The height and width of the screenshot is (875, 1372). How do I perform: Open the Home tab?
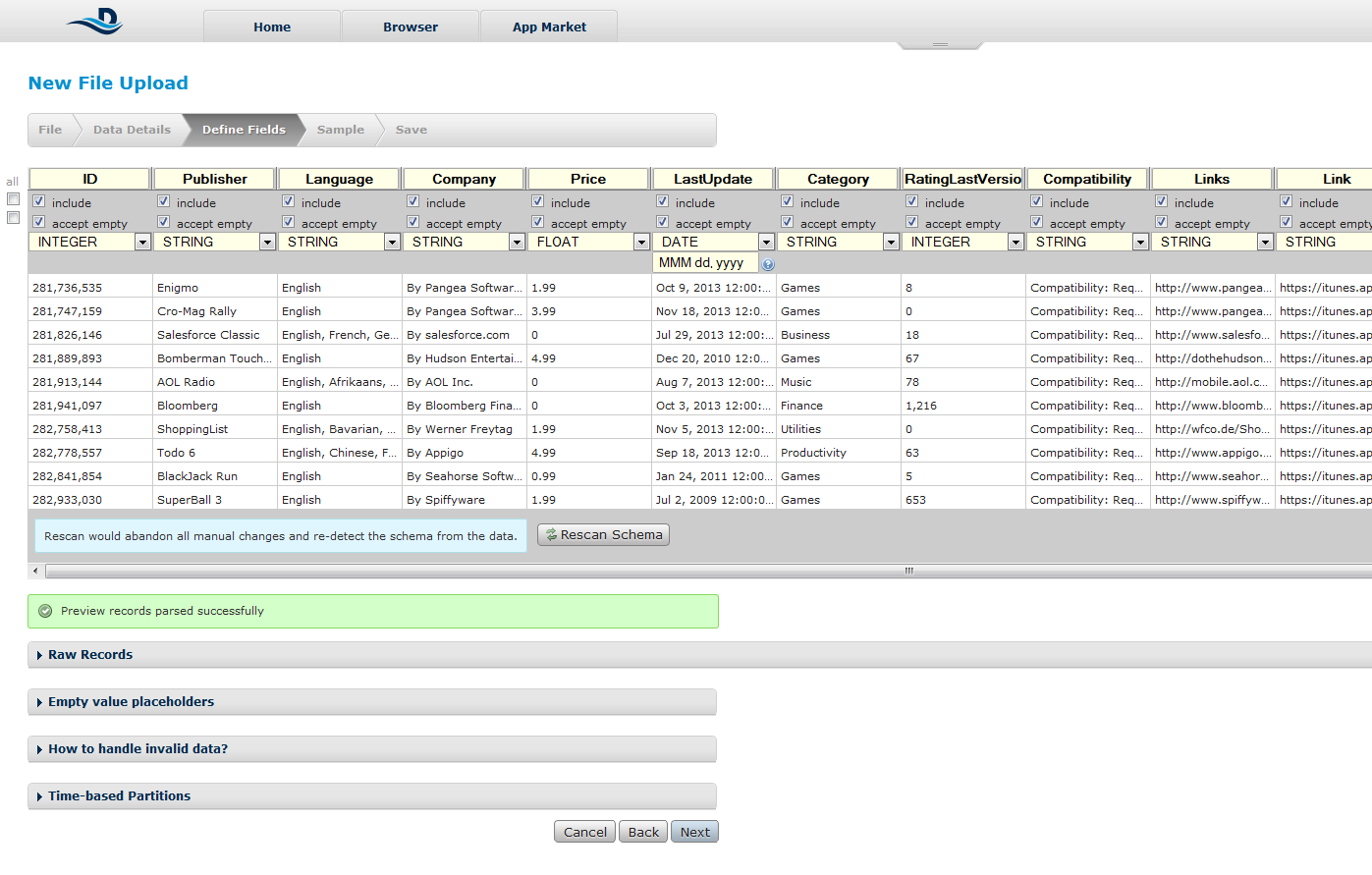(272, 27)
